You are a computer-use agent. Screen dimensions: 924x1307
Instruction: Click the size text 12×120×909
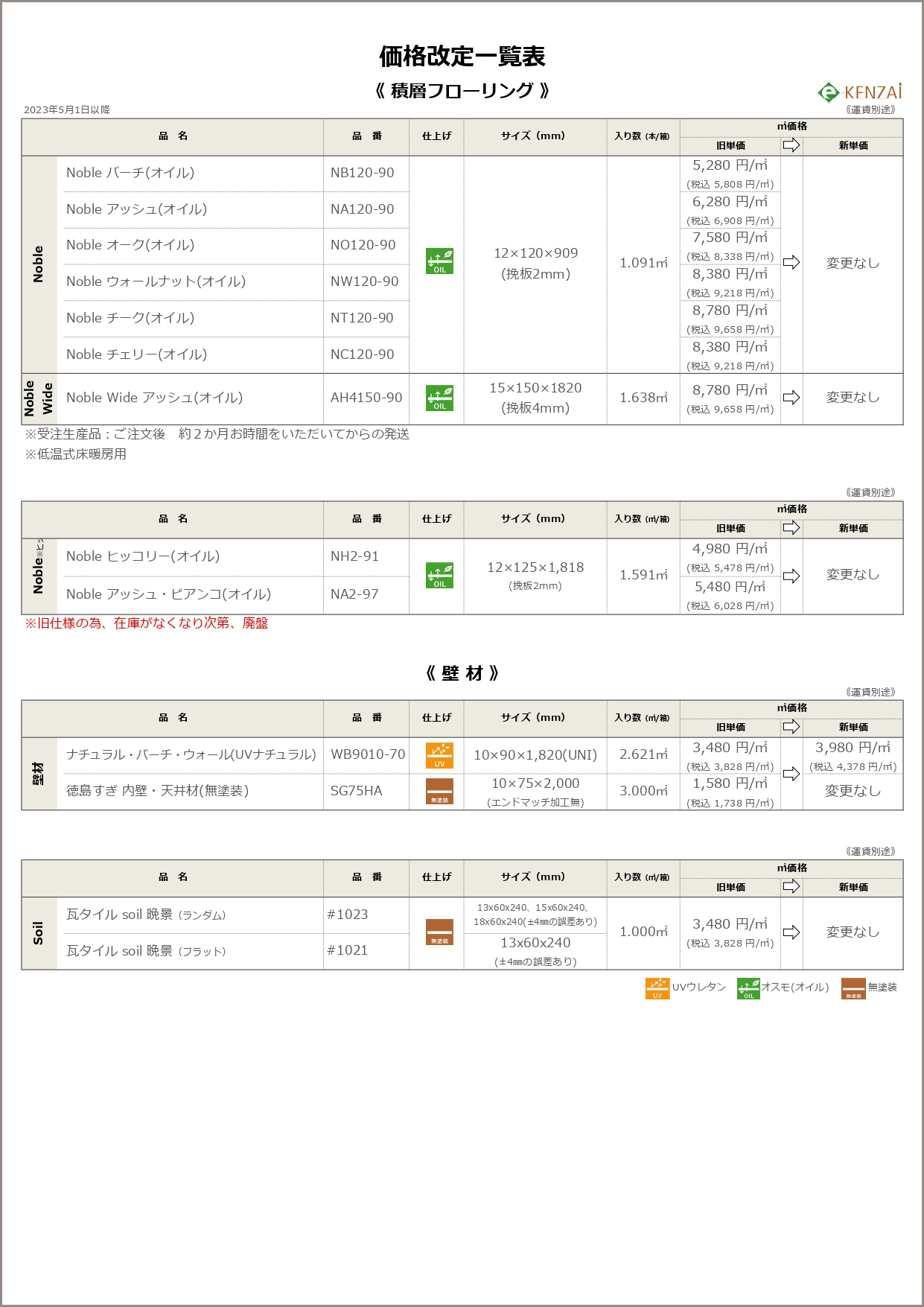tap(536, 253)
